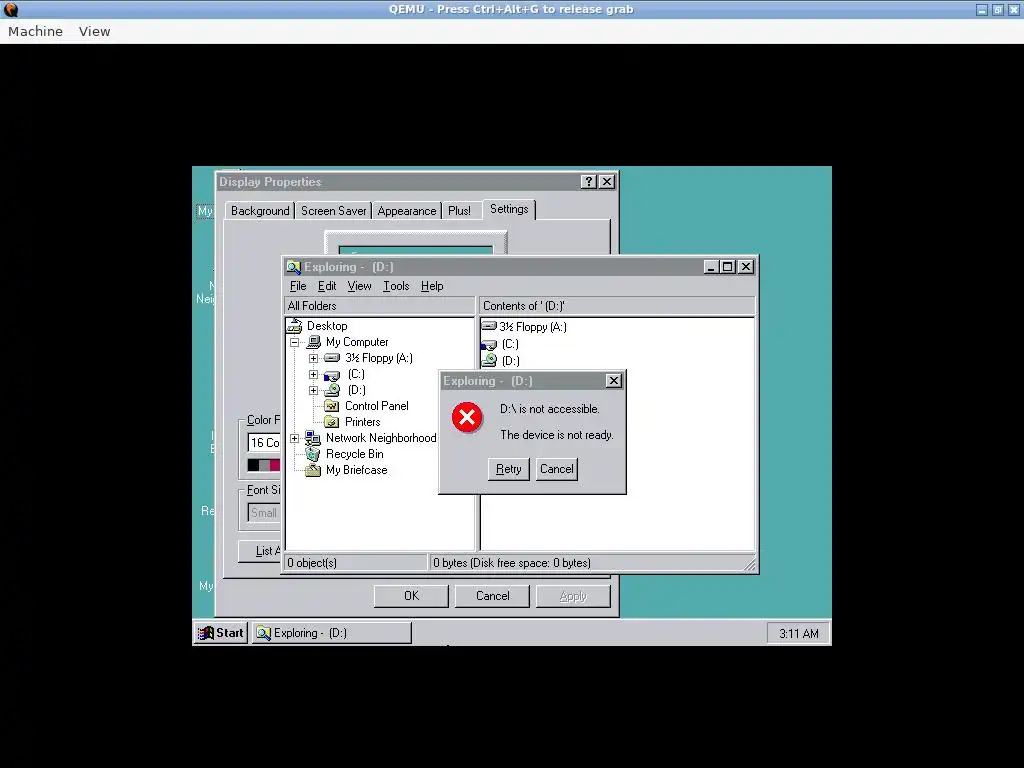Select Network Neighborhood icon in tree
Image resolution: width=1024 pixels, height=768 pixels.
[x=313, y=438]
